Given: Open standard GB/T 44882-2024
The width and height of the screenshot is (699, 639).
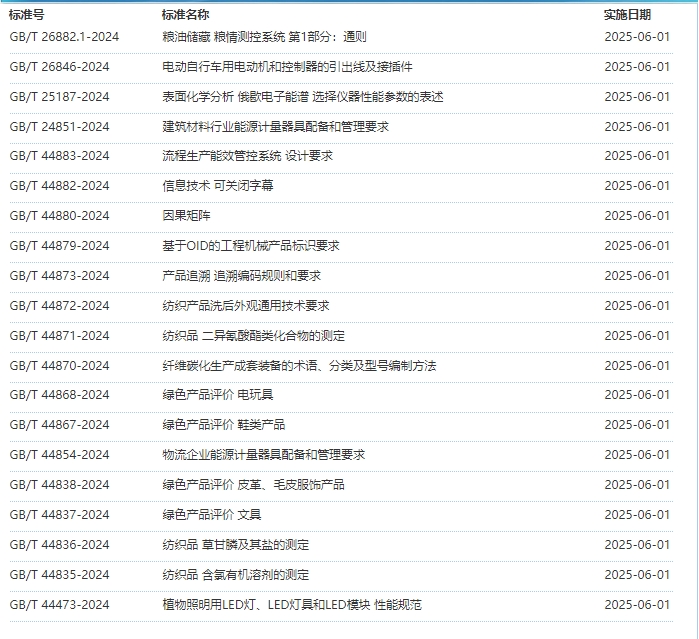Looking at the screenshot, I should (x=59, y=186).
